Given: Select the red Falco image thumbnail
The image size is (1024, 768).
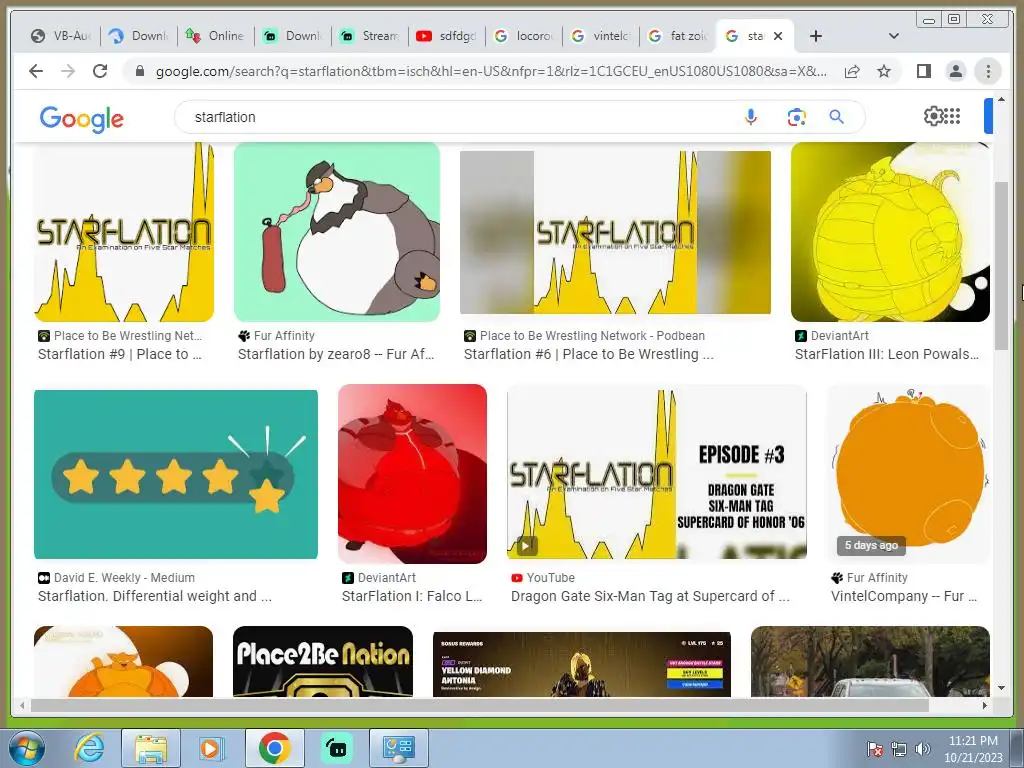Looking at the screenshot, I should (412, 474).
